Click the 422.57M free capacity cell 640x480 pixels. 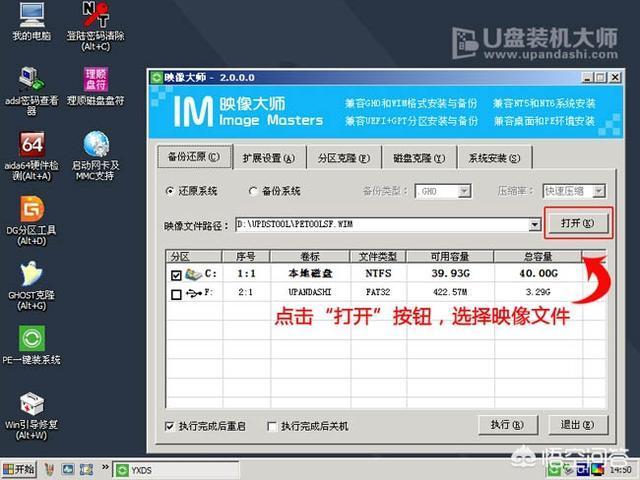point(450,292)
